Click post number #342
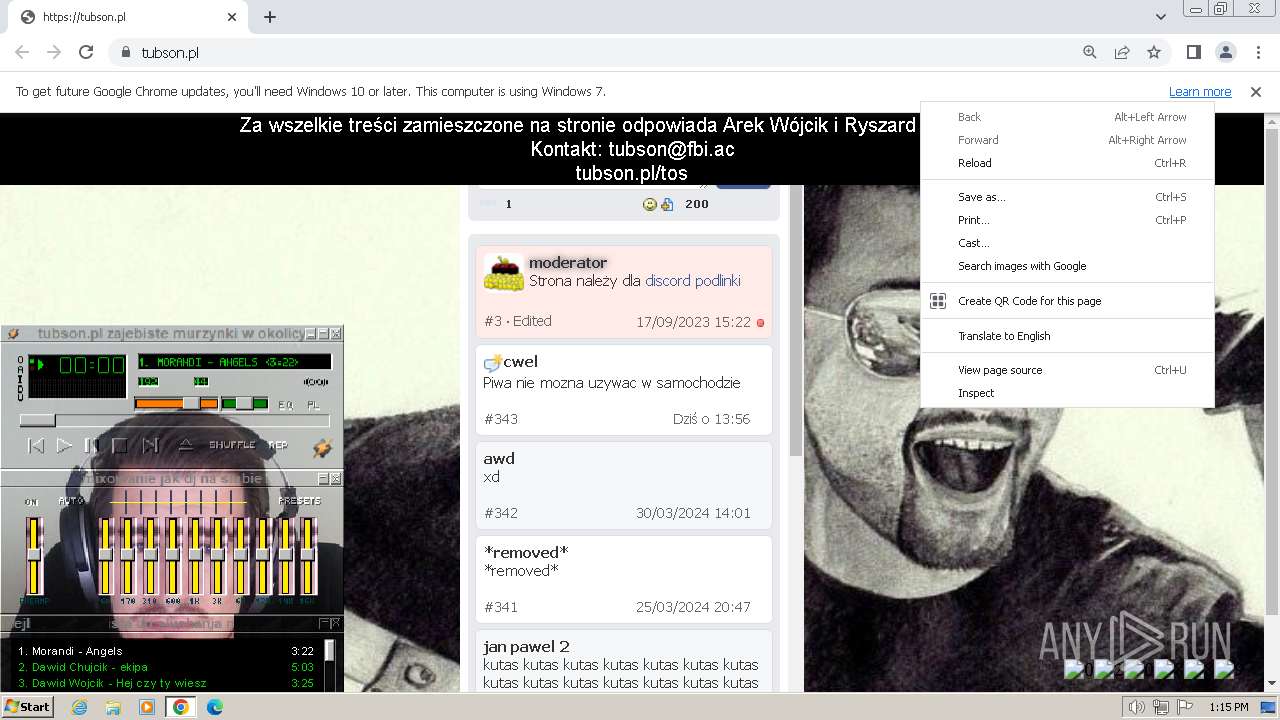1280x720 pixels. (501, 513)
